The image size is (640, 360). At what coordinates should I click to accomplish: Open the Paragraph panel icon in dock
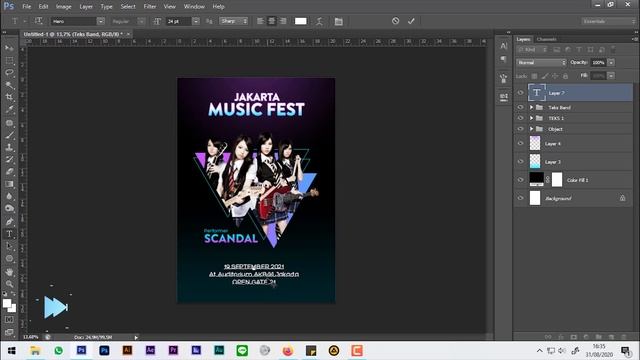pyautogui.click(x=504, y=60)
